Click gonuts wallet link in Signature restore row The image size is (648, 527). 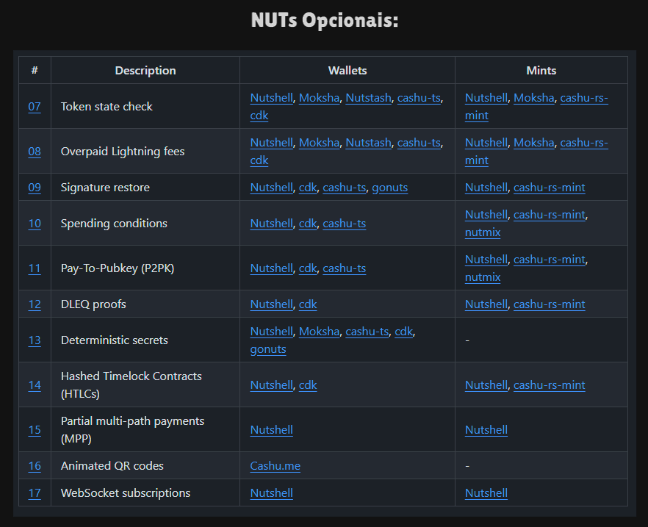[390, 187]
